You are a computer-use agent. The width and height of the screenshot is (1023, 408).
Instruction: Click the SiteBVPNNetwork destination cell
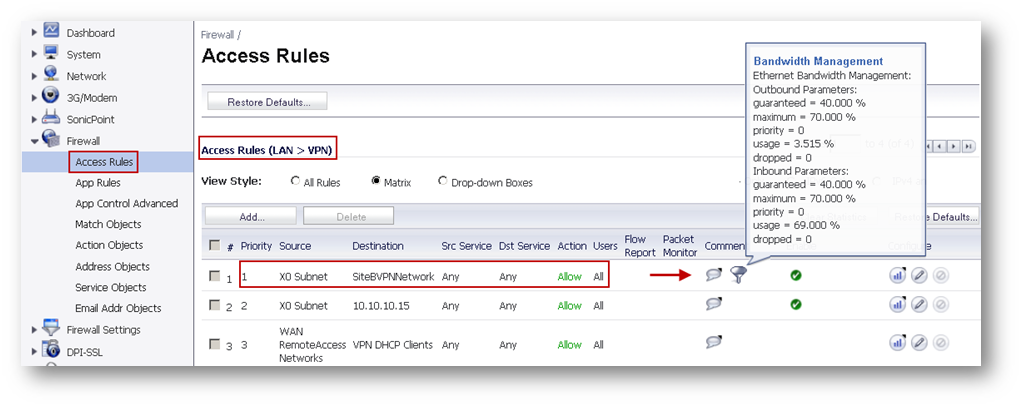click(x=393, y=276)
